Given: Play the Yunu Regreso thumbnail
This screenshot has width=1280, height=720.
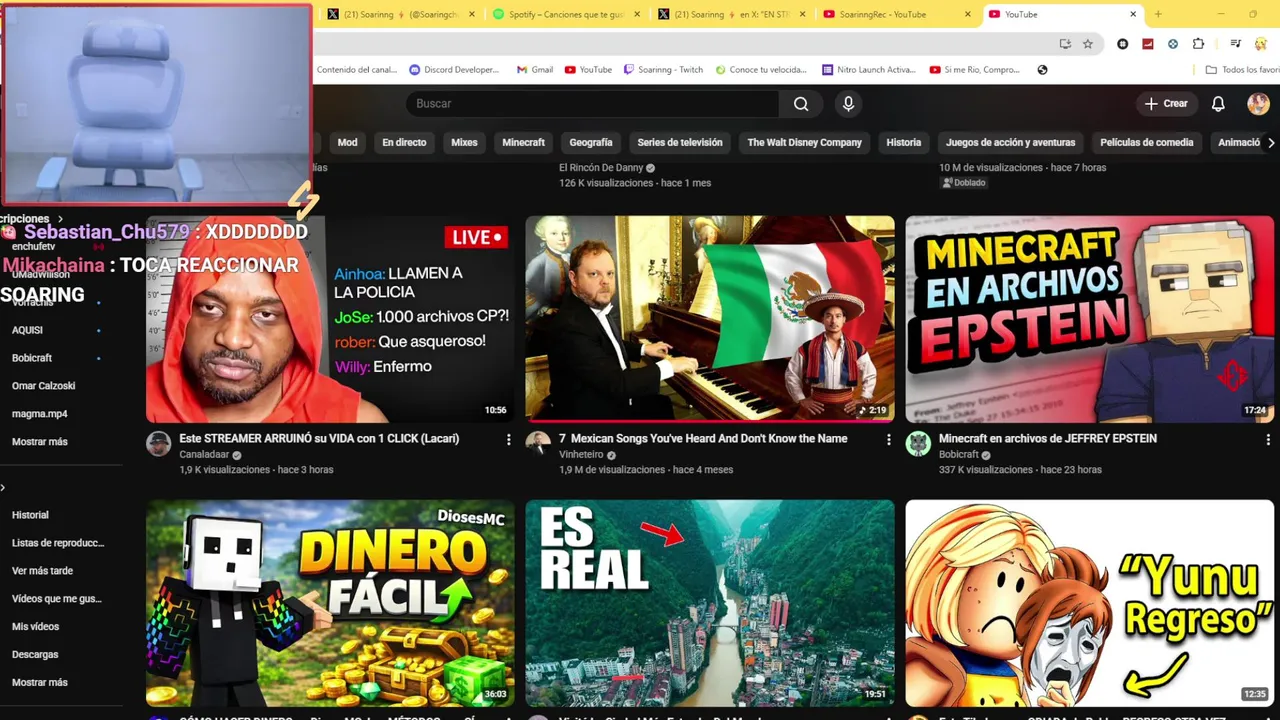Looking at the screenshot, I should (x=1090, y=603).
